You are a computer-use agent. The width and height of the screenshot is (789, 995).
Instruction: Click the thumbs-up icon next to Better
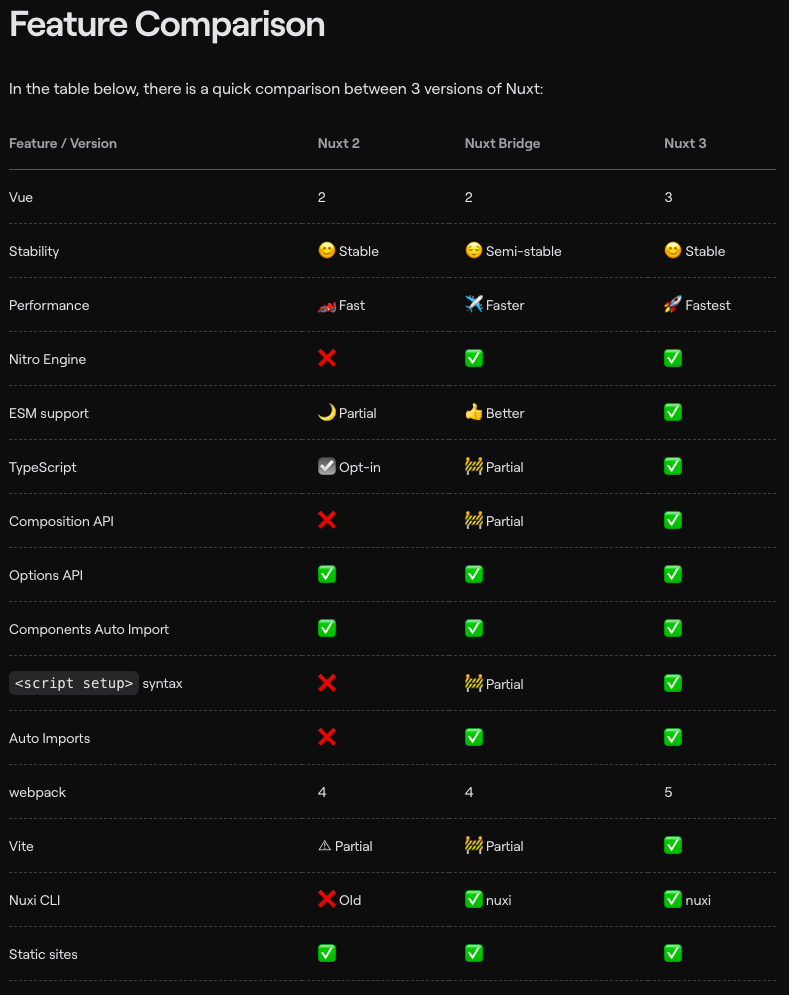tap(474, 412)
